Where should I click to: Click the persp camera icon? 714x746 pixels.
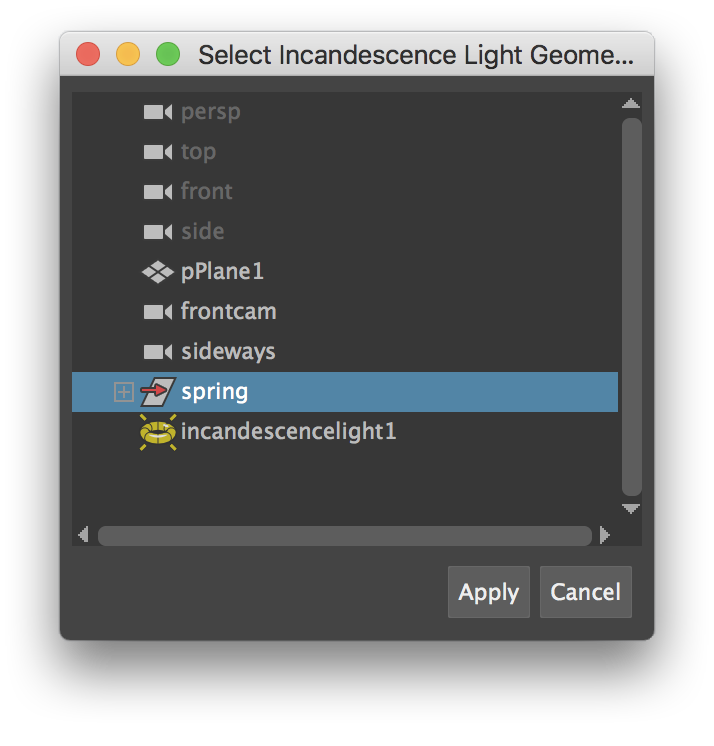coord(158,112)
